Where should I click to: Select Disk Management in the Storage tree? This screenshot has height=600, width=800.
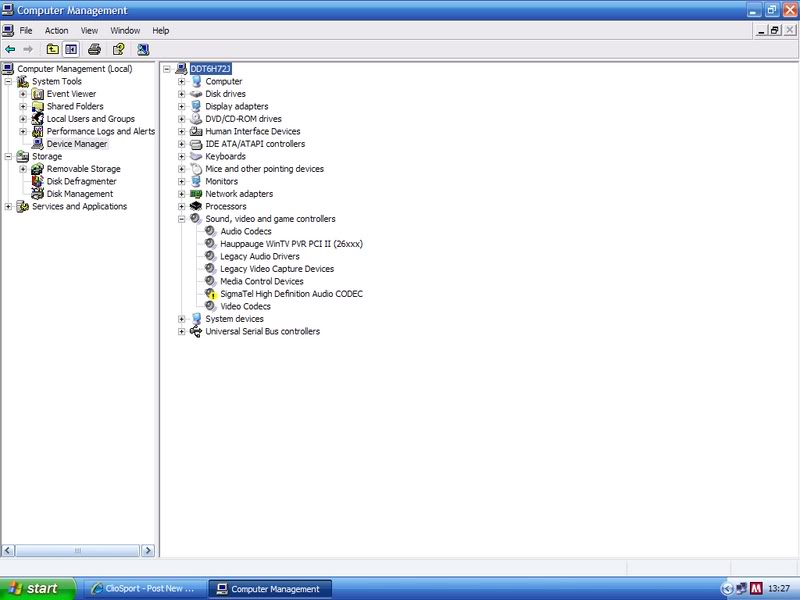tap(79, 194)
